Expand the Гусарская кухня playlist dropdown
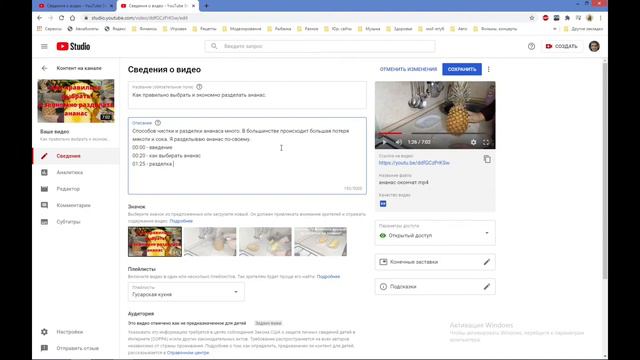 [x=186, y=291]
